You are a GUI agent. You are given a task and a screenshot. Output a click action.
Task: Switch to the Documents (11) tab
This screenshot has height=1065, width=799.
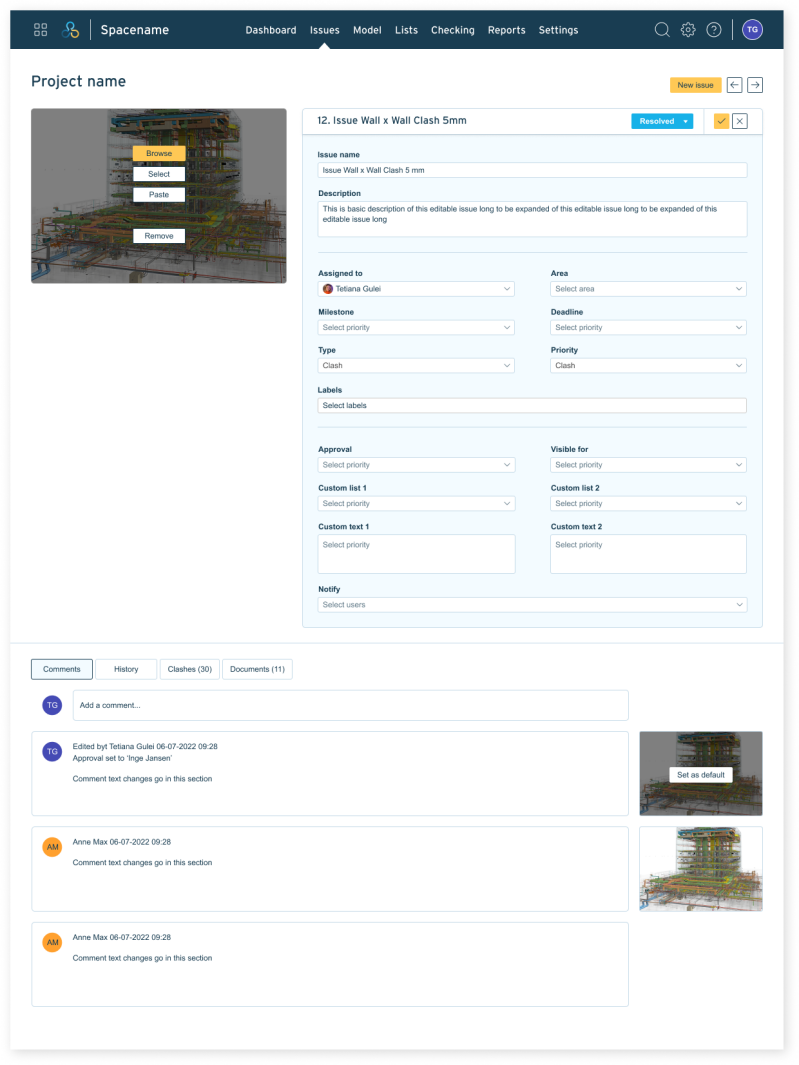point(258,669)
